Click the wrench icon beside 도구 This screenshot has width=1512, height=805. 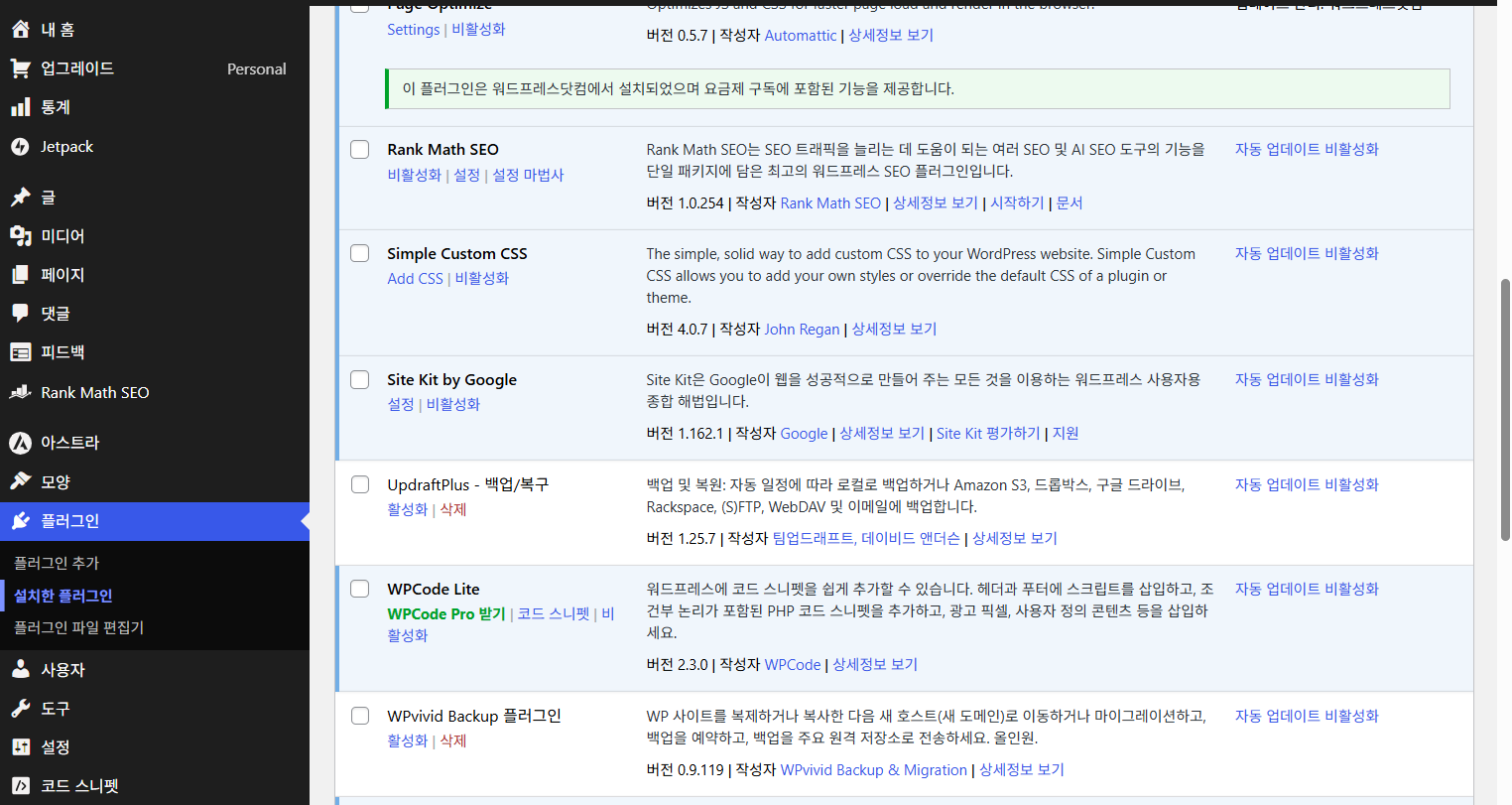tap(20, 709)
